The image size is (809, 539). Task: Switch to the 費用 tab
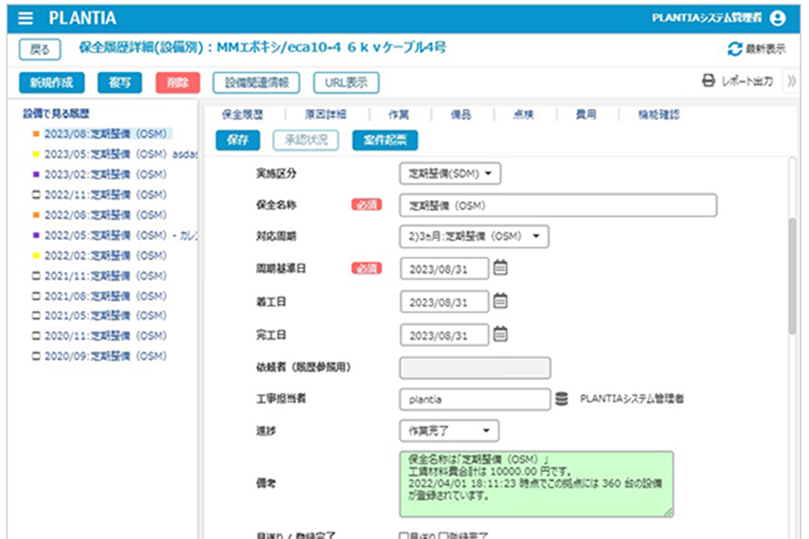point(586,115)
